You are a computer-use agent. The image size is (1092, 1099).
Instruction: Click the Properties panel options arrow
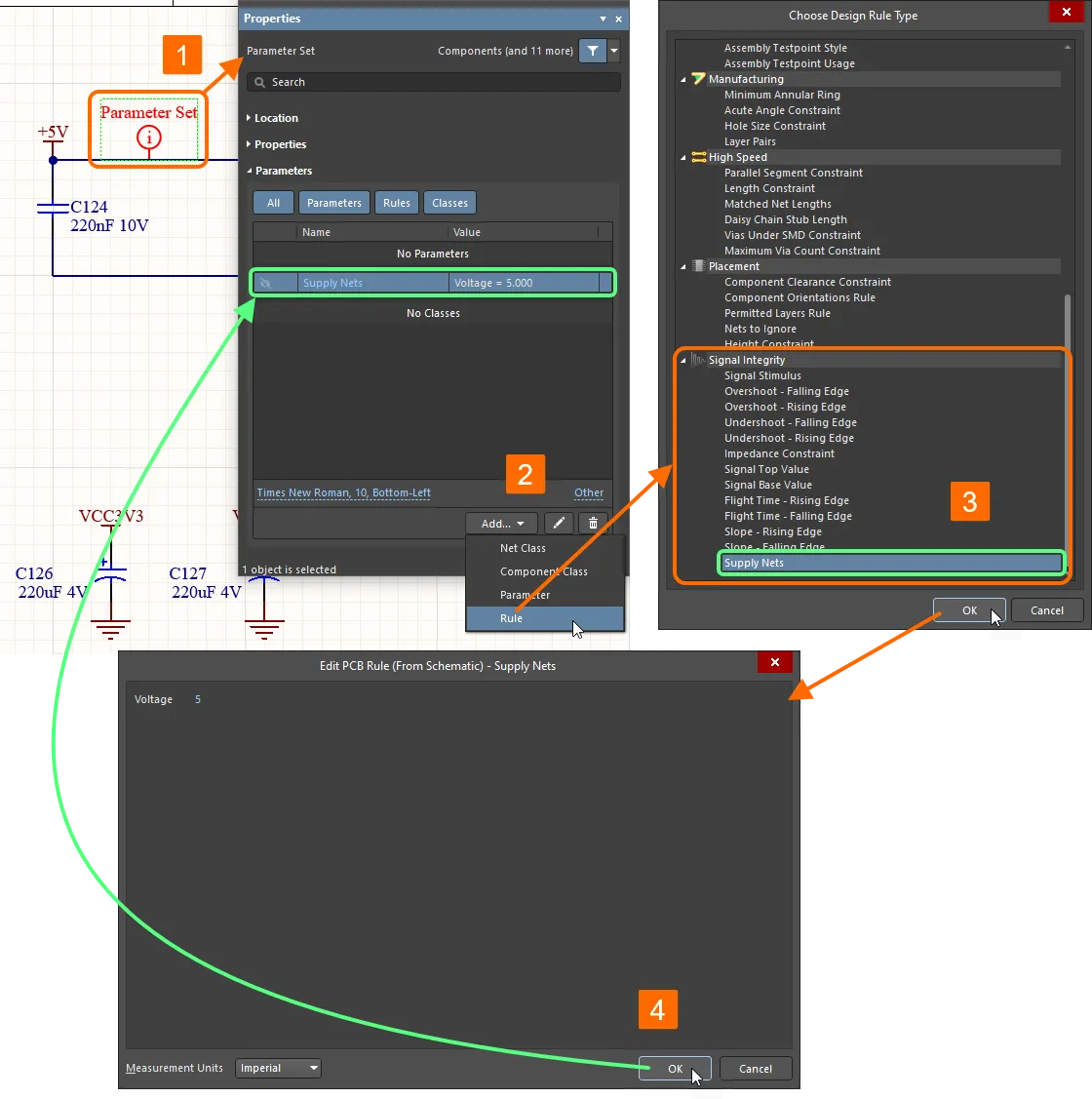[603, 19]
